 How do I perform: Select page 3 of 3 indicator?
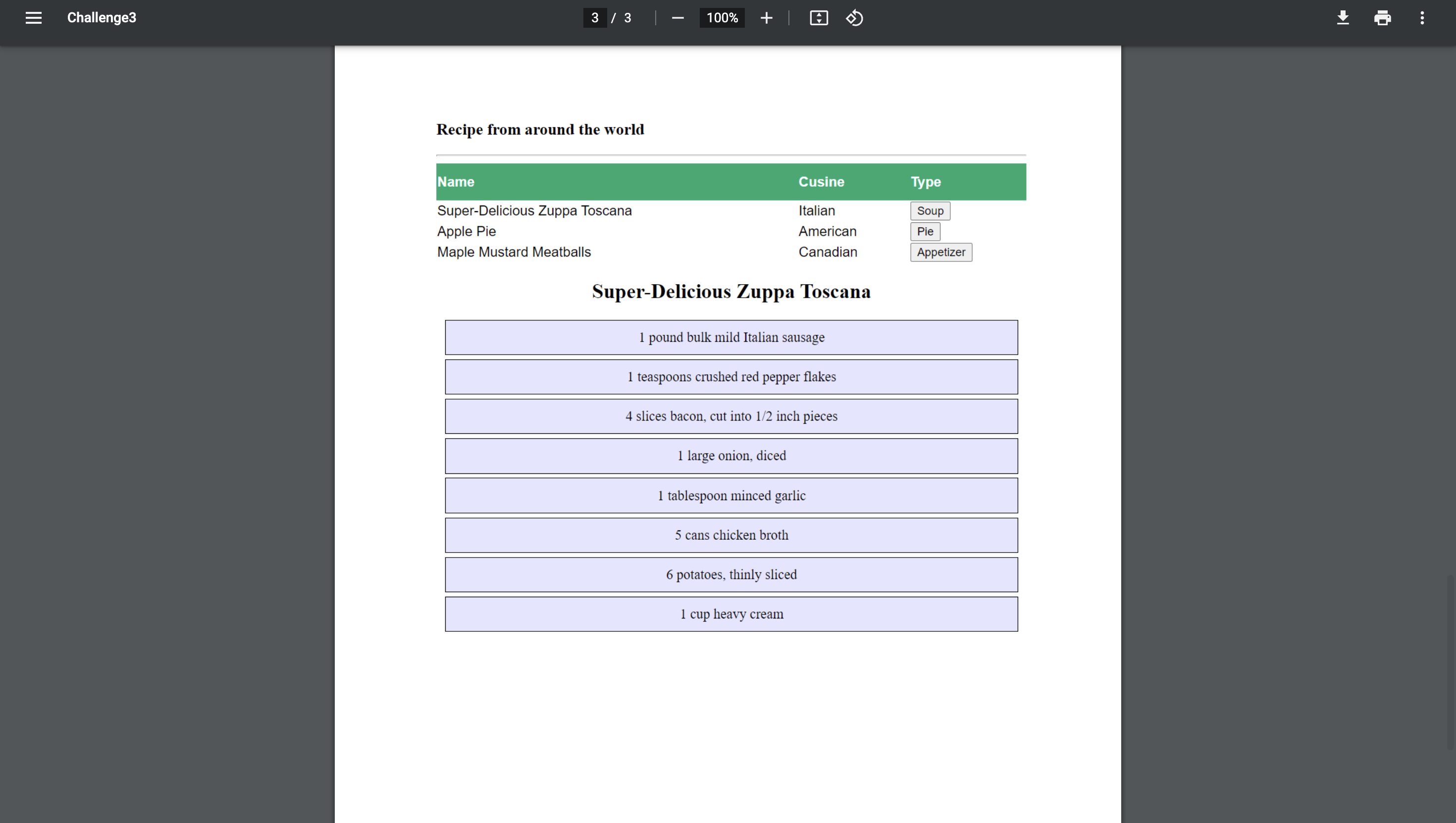[x=608, y=18]
